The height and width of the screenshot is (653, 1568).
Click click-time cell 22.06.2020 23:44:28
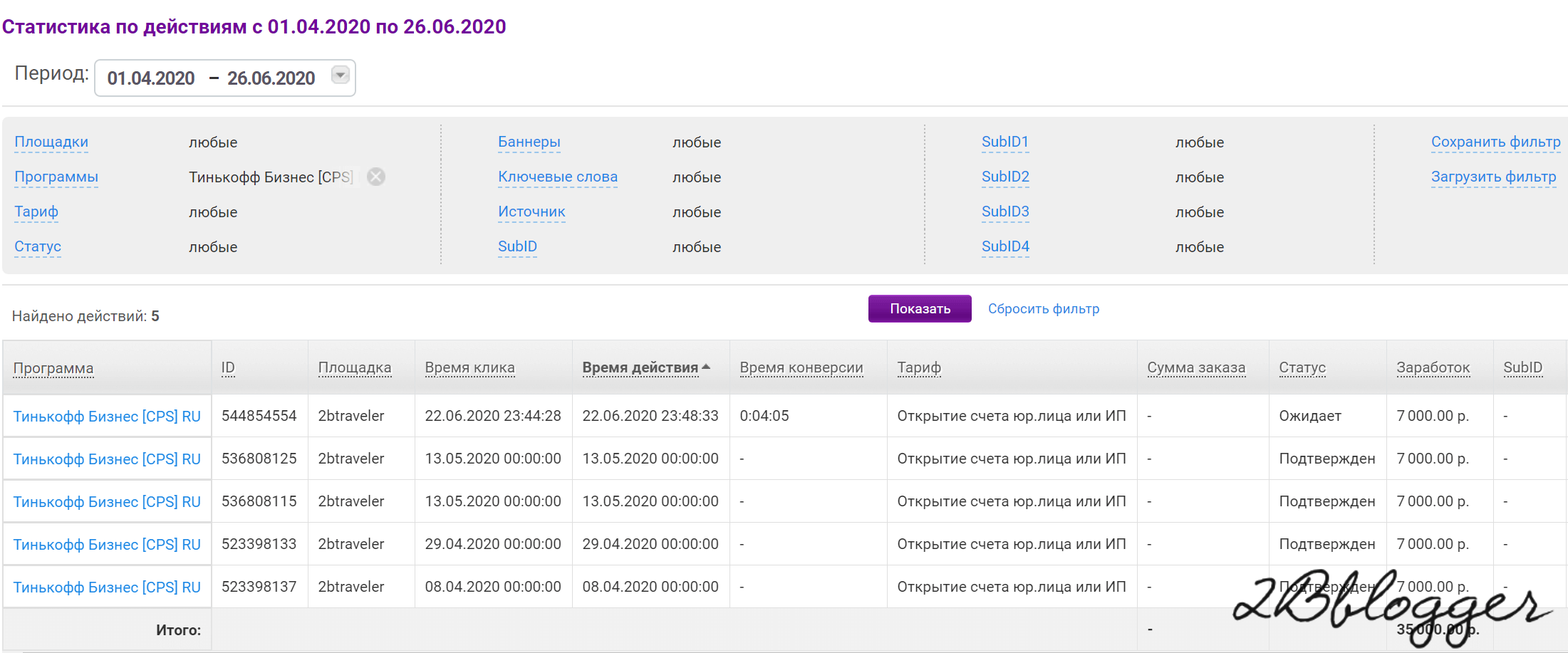[x=493, y=415]
